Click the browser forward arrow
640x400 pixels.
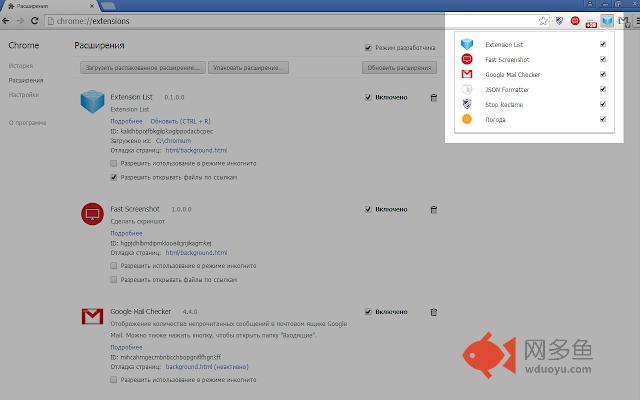(20, 21)
